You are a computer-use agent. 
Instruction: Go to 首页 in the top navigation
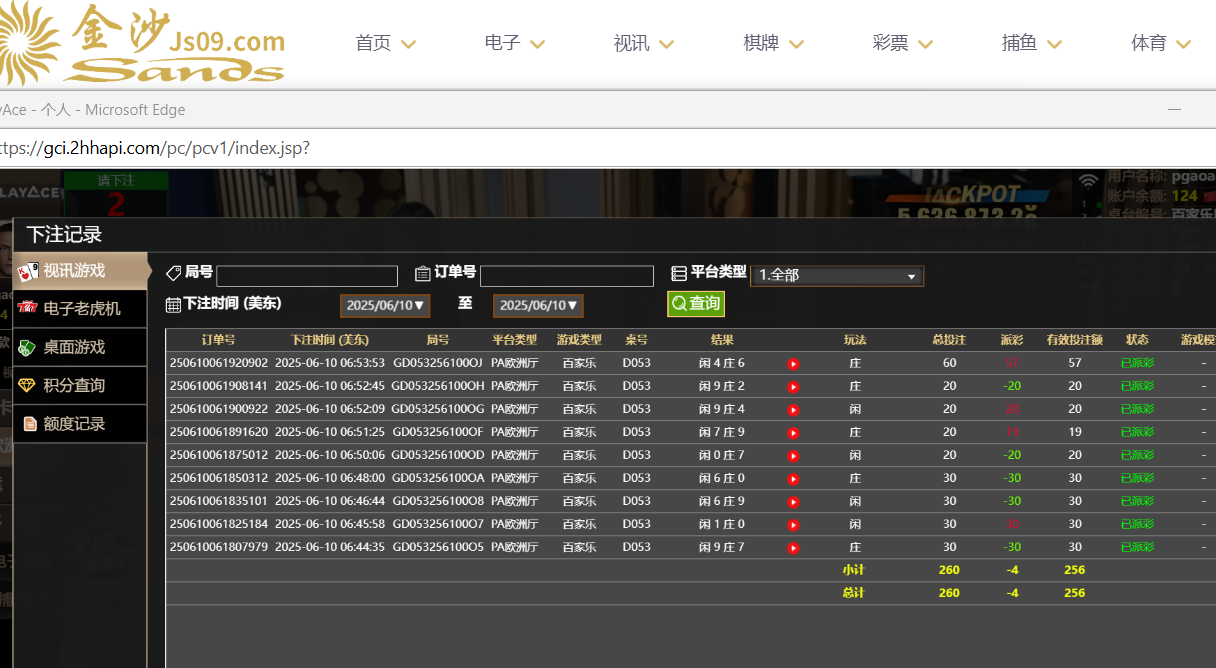coord(385,43)
